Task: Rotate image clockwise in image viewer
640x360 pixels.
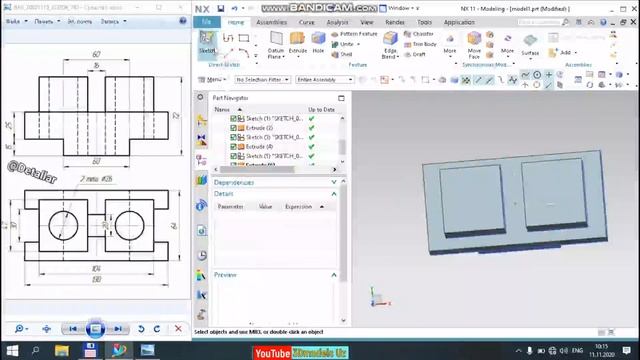Action: tap(157, 329)
